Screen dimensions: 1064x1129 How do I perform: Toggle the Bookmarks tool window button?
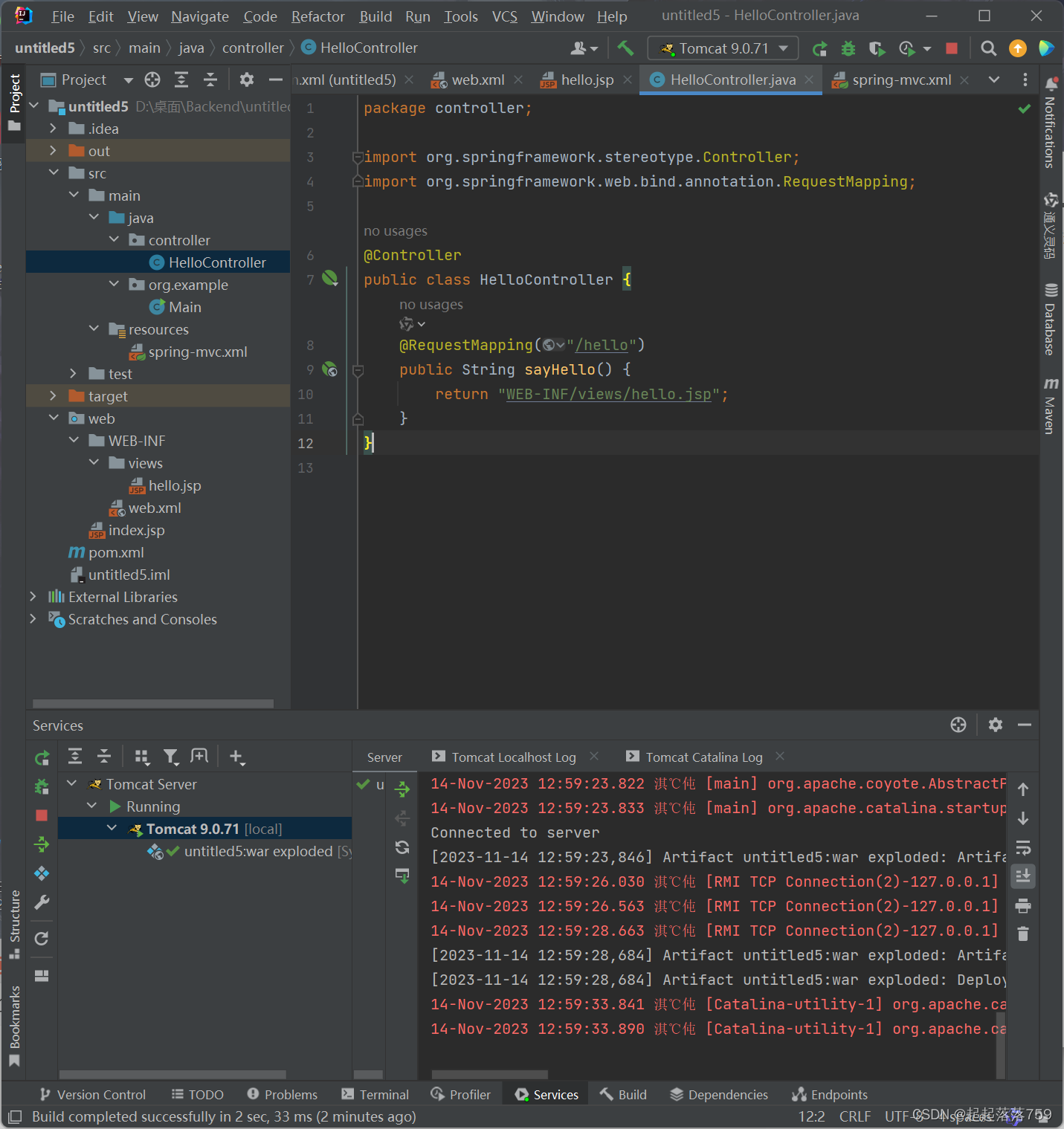14,1026
